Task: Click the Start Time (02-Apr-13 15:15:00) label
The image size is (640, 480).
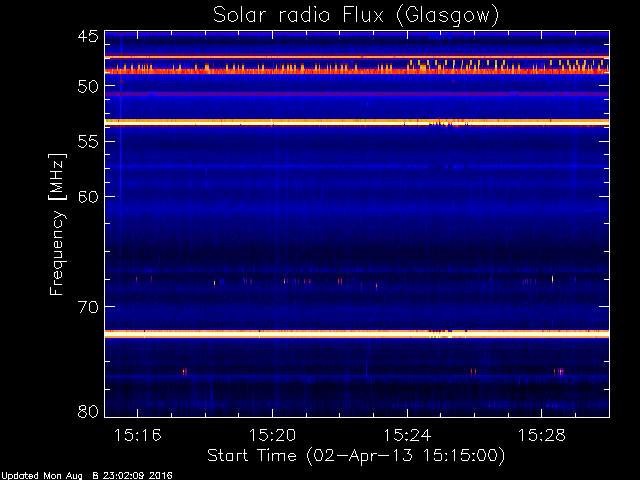Action: coord(356,456)
